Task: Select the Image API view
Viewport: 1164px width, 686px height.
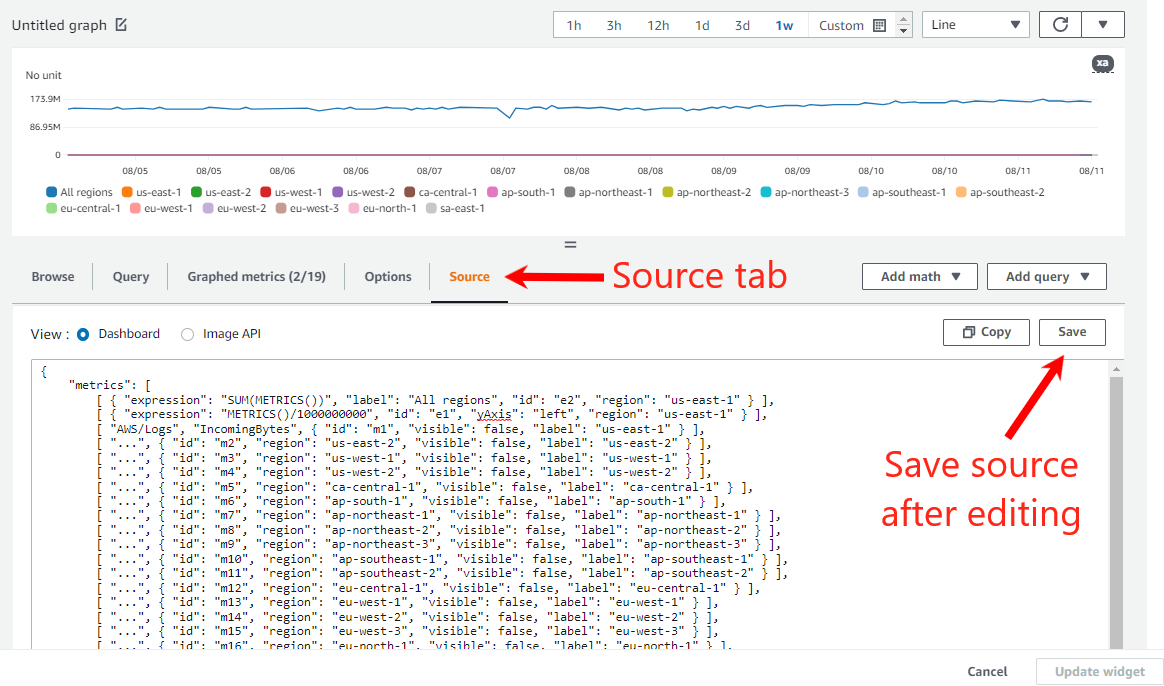Action: [187, 335]
